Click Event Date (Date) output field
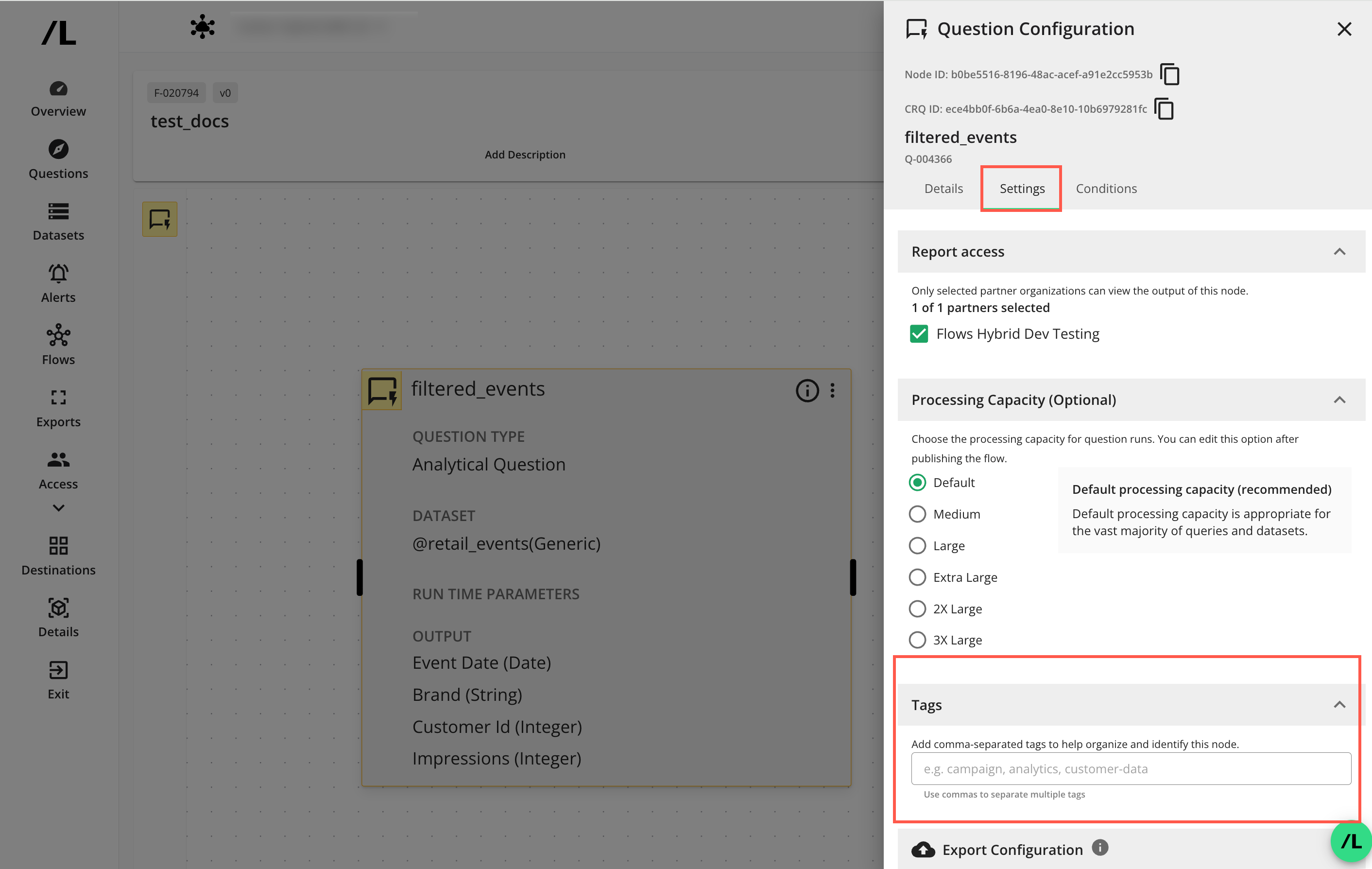1372x869 pixels. tap(481, 663)
